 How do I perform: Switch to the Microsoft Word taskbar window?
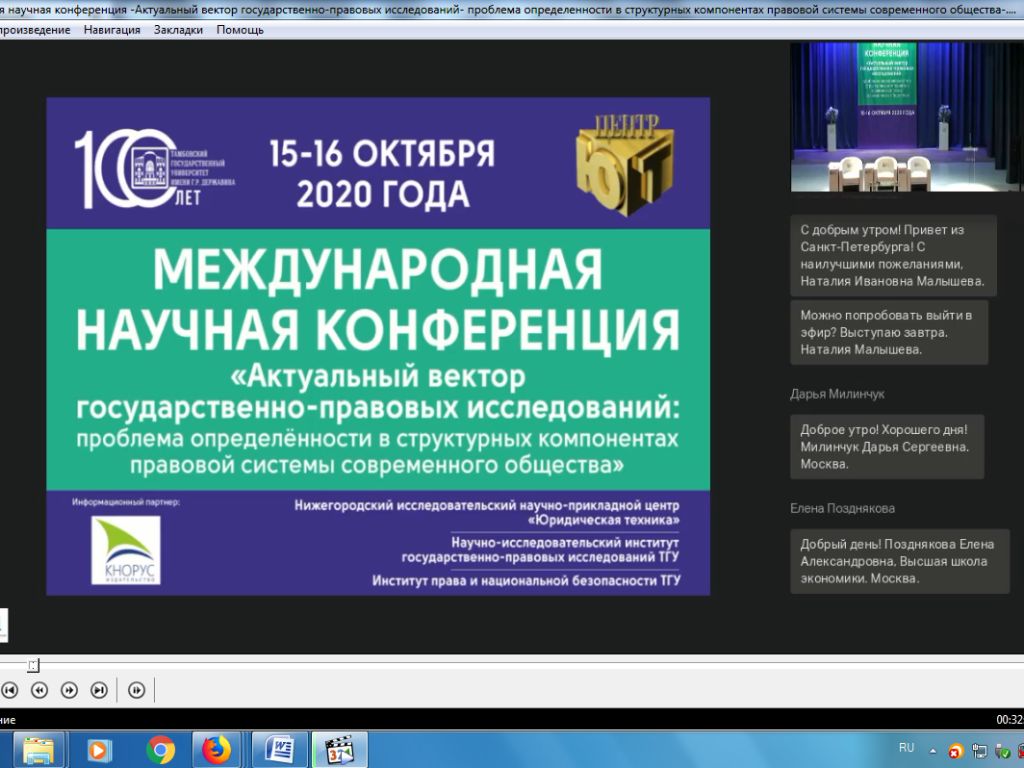pyautogui.click(x=279, y=750)
